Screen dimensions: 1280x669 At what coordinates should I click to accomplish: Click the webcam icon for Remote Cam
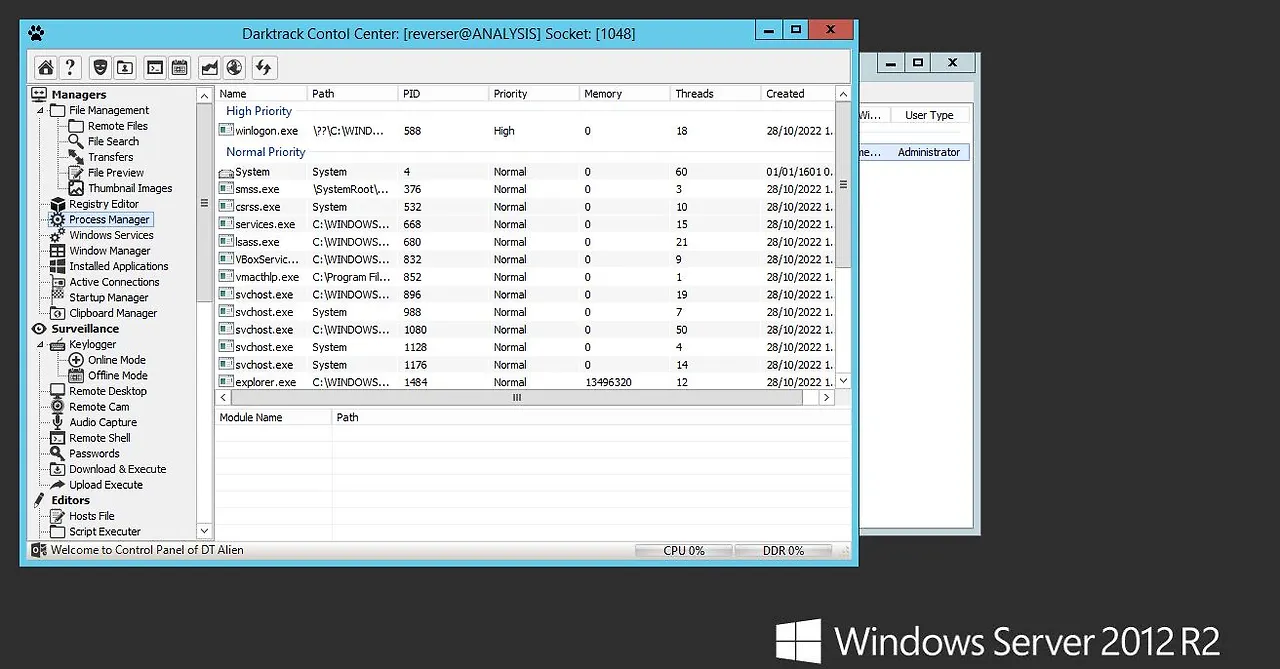pos(58,407)
